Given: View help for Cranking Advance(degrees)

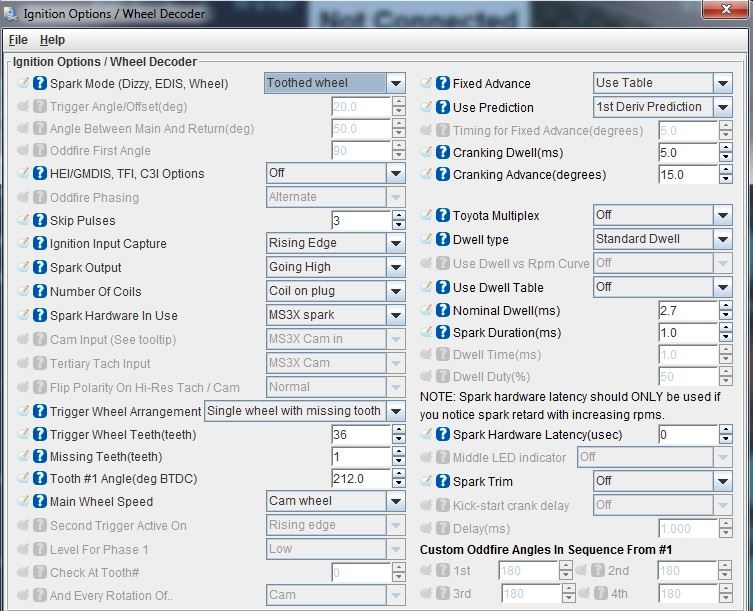Looking at the screenshot, I should pyautogui.click(x=443, y=174).
